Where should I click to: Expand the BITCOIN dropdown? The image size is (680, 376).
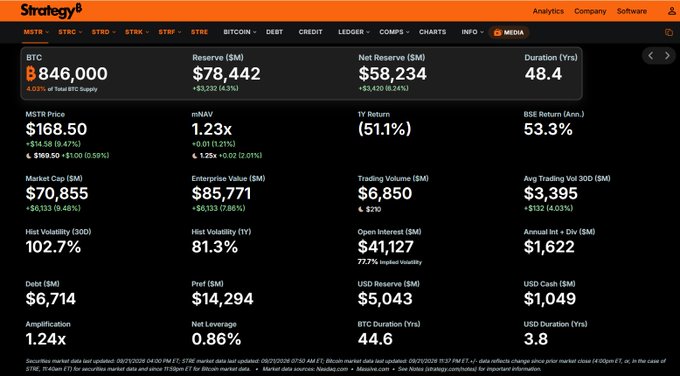(239, 32)
